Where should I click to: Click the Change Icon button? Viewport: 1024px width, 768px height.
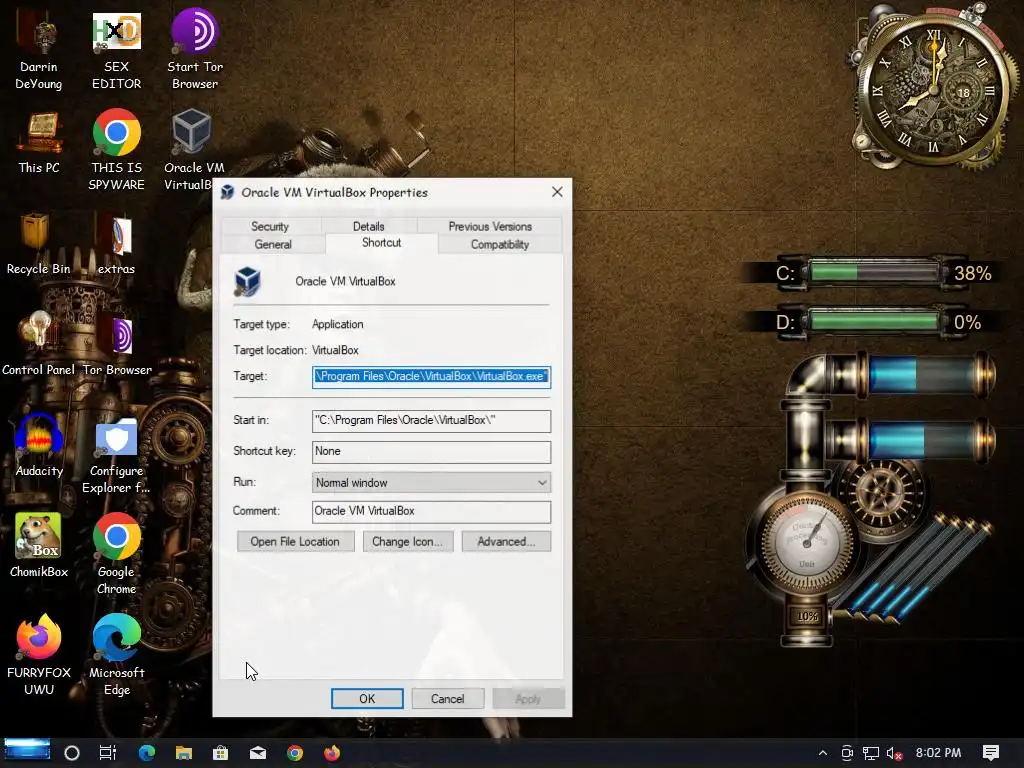408,541
